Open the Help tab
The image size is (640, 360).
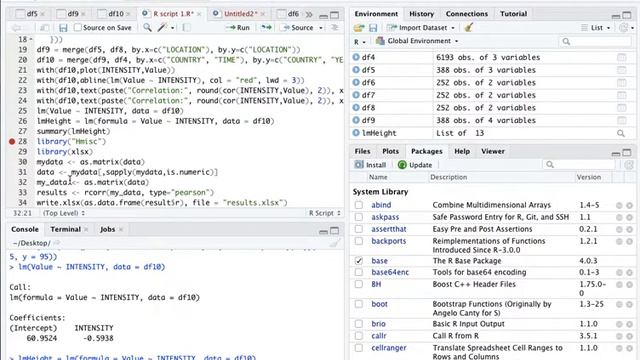pos(462,151)
